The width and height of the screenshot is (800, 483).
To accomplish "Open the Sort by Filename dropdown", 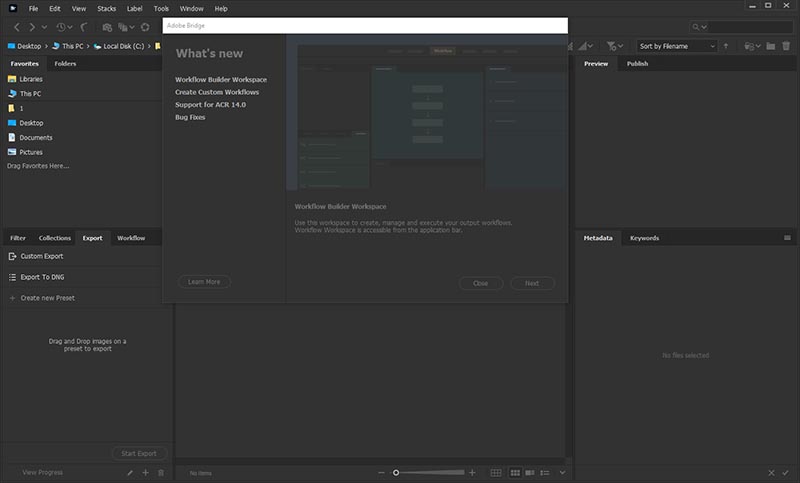I will coord(677,46).
